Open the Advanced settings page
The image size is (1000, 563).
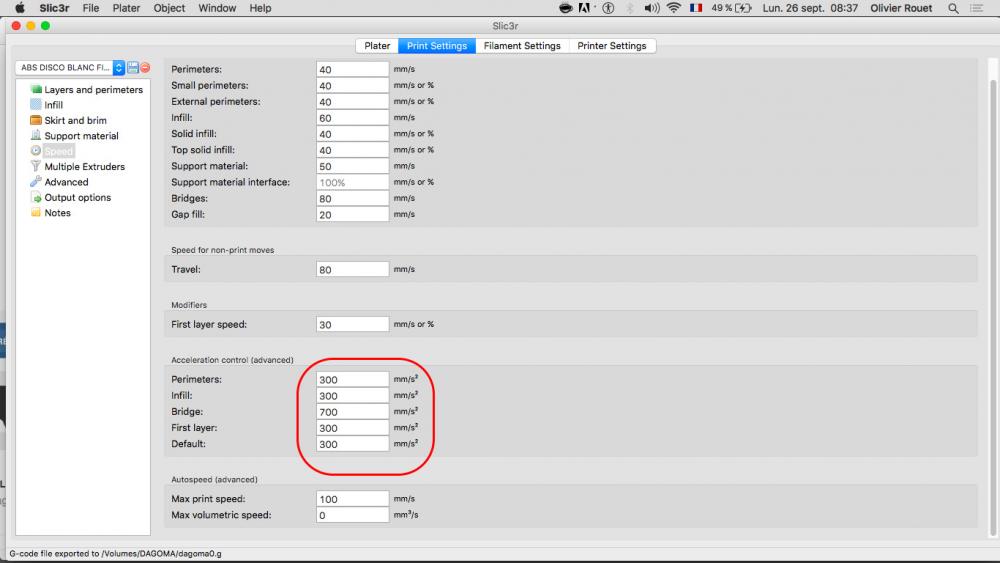tap(66, 182)
